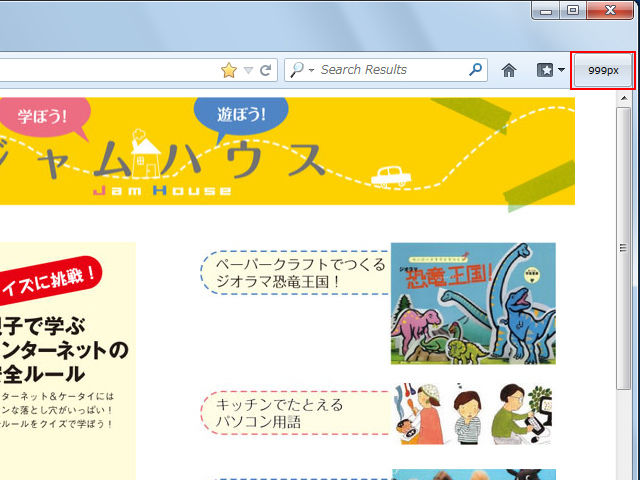Click the vertical scrollbar thumb
640x480 pixels.
(624, 248)
